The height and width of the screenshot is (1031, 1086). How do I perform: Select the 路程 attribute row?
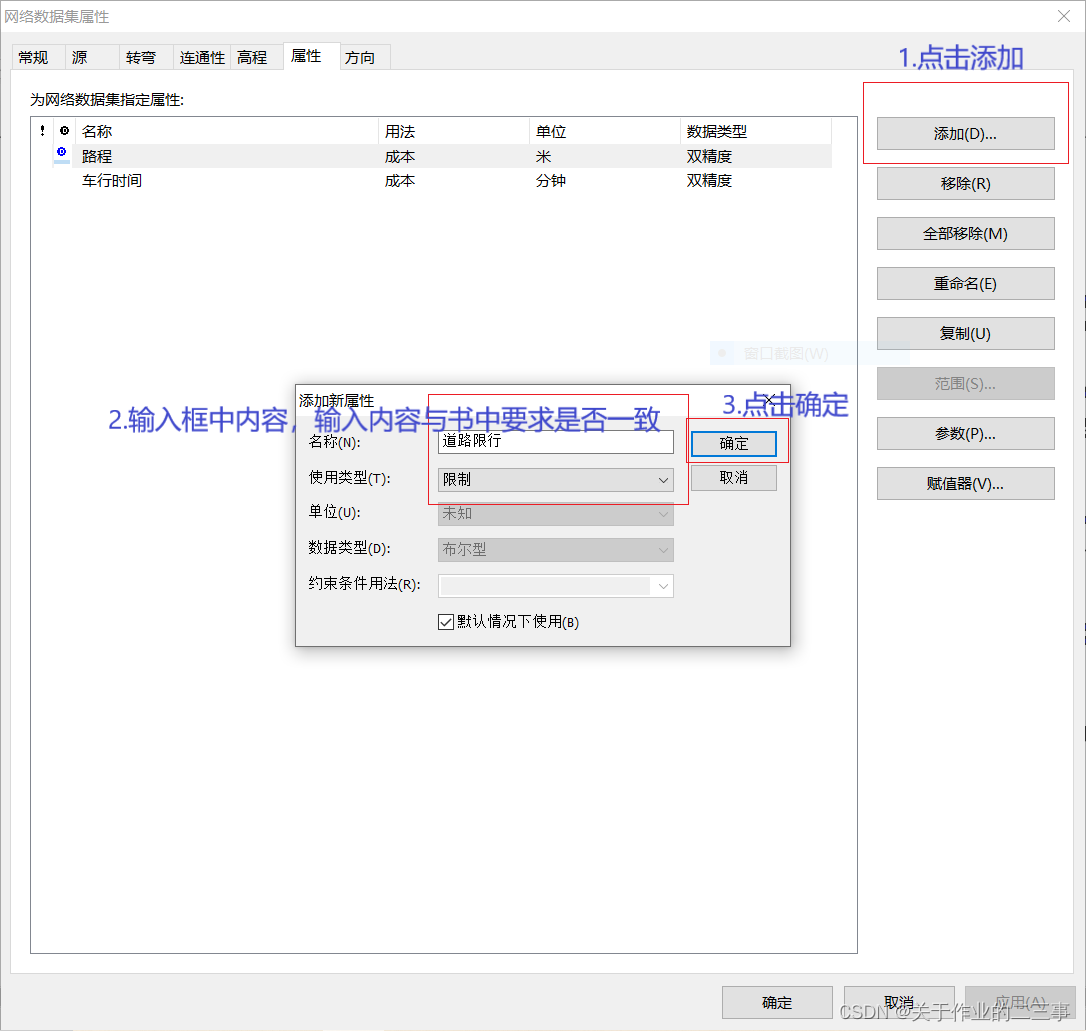(x=443, y=156)
